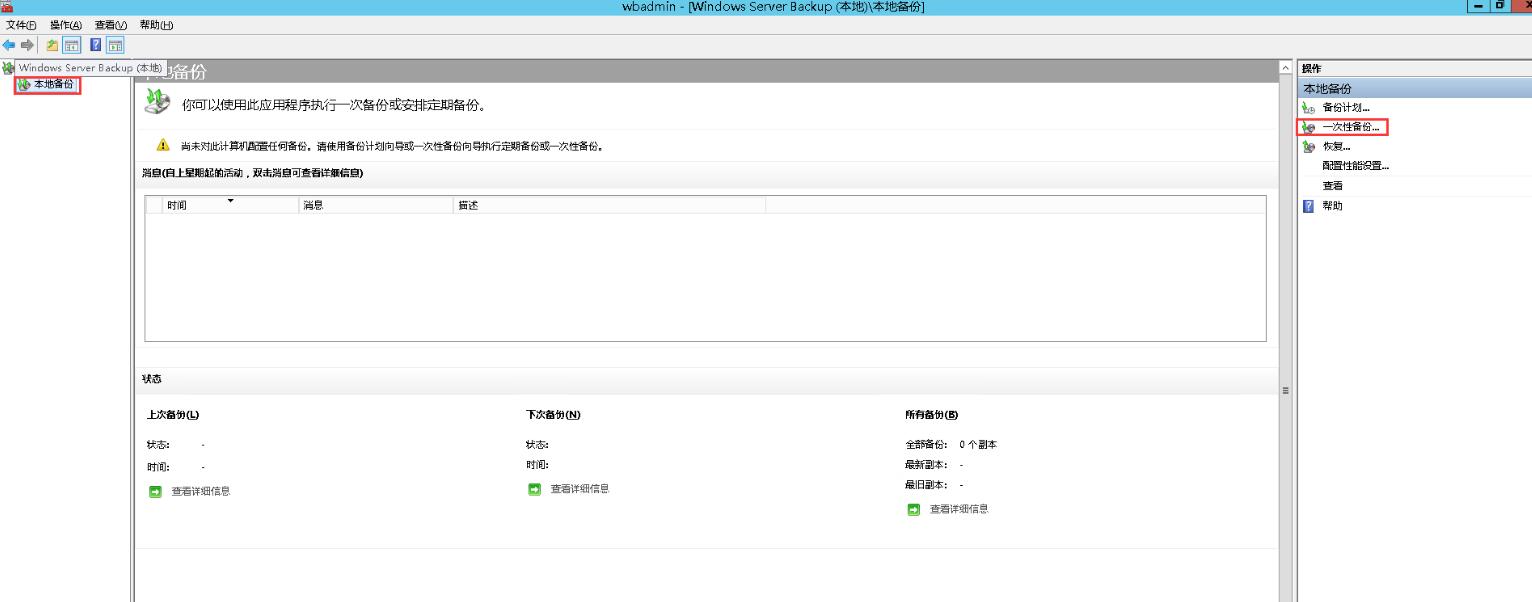
Task: Launch the 一次性备份... action
Action: (x=1351, y=127)
